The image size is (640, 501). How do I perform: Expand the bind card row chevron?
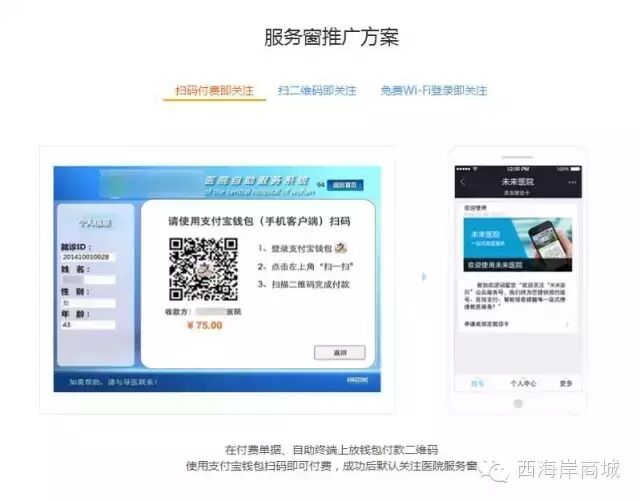click(567, 324)
